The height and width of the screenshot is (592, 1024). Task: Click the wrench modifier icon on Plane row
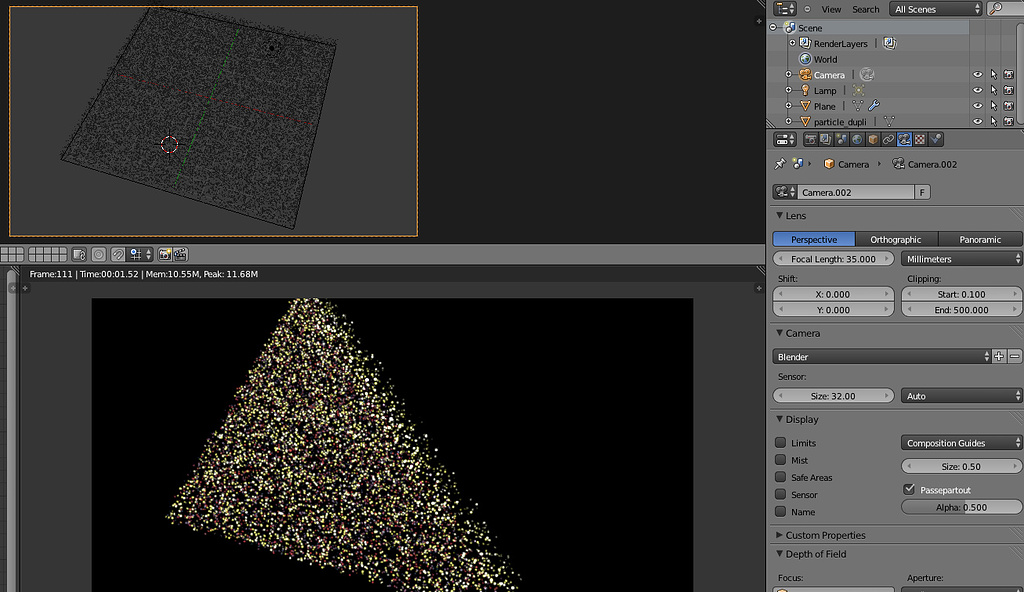click(874, 105)
